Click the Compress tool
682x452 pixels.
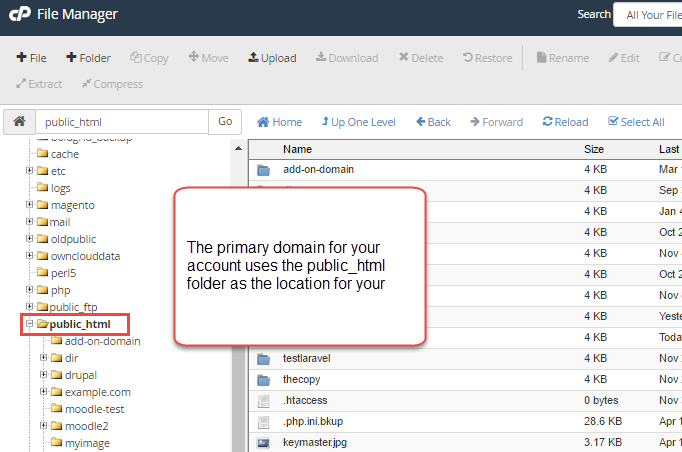112,84
